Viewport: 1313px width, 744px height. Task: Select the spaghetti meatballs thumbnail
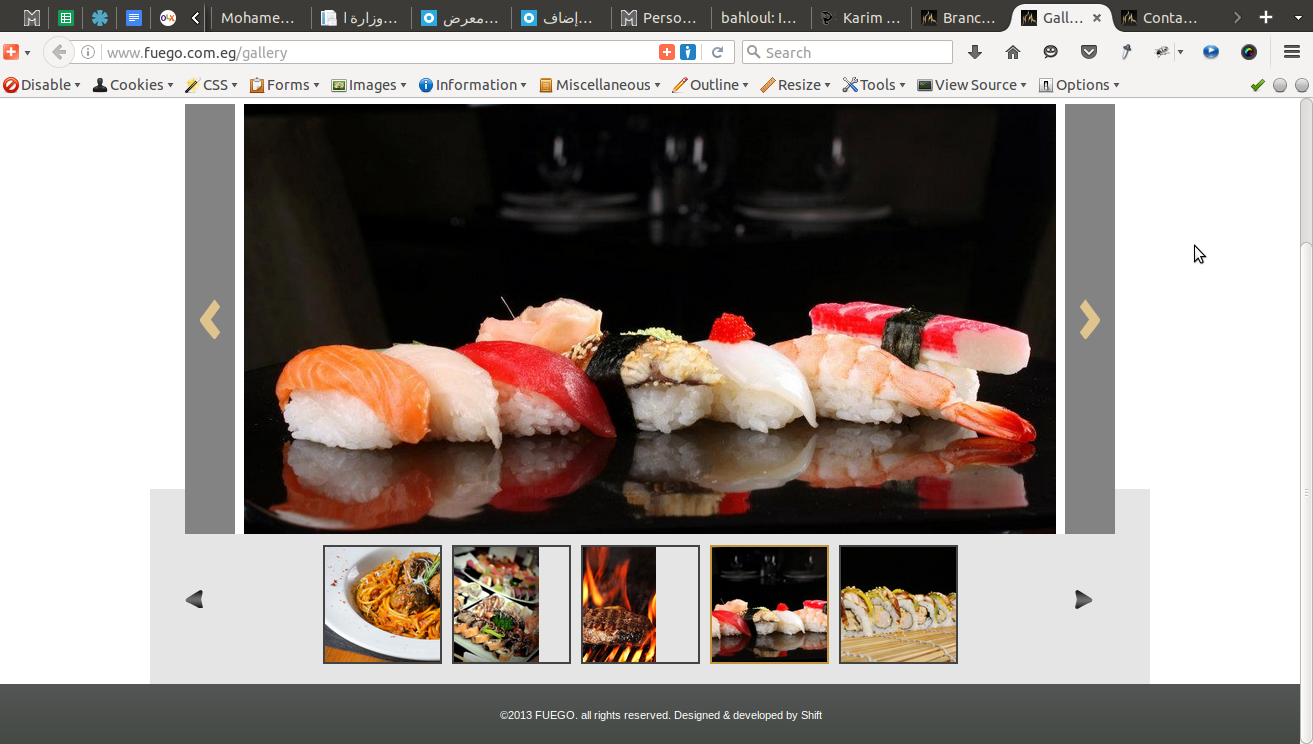click(x=382, y=604)
